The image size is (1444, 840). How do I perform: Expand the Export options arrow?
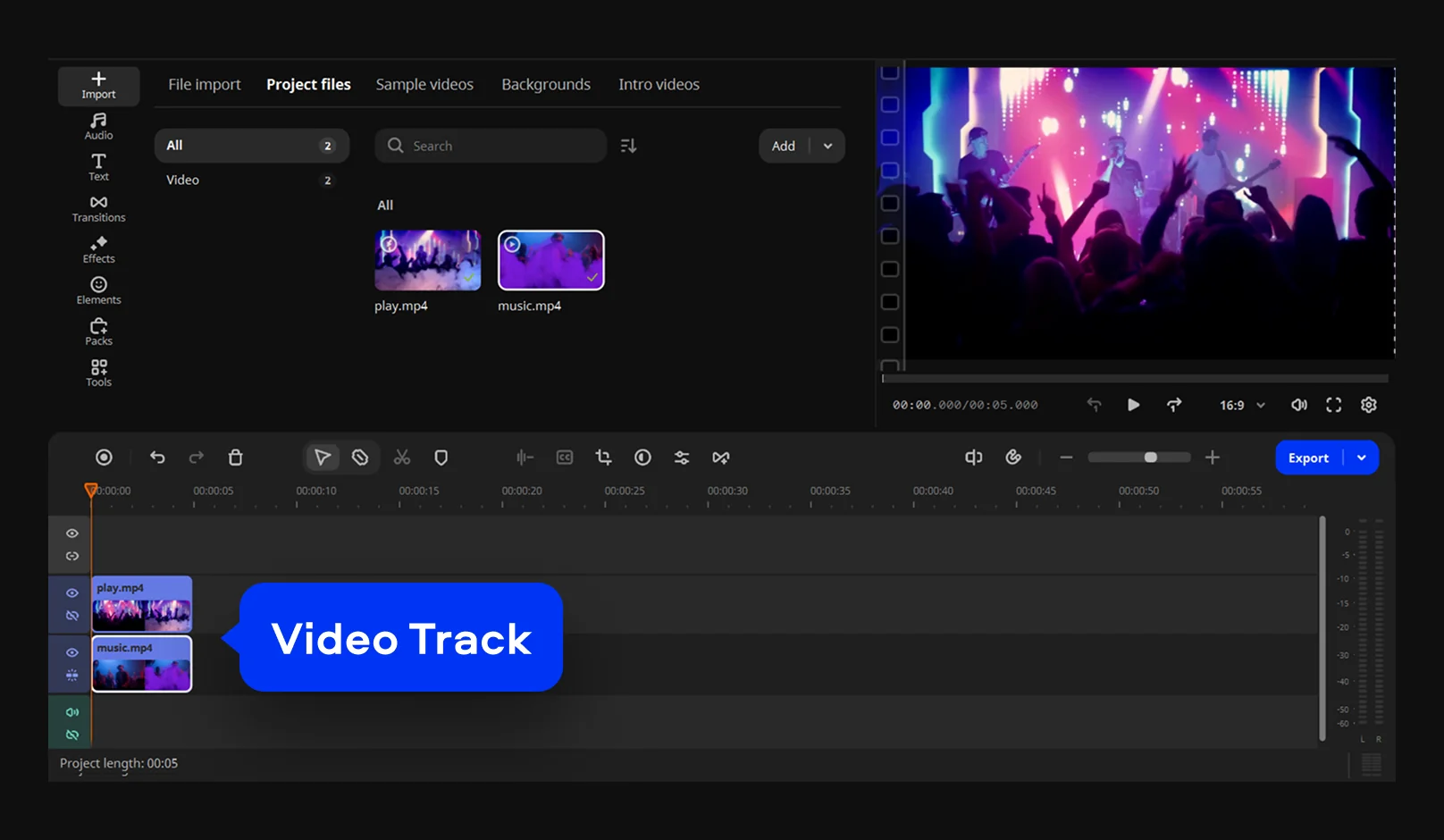1361,458
